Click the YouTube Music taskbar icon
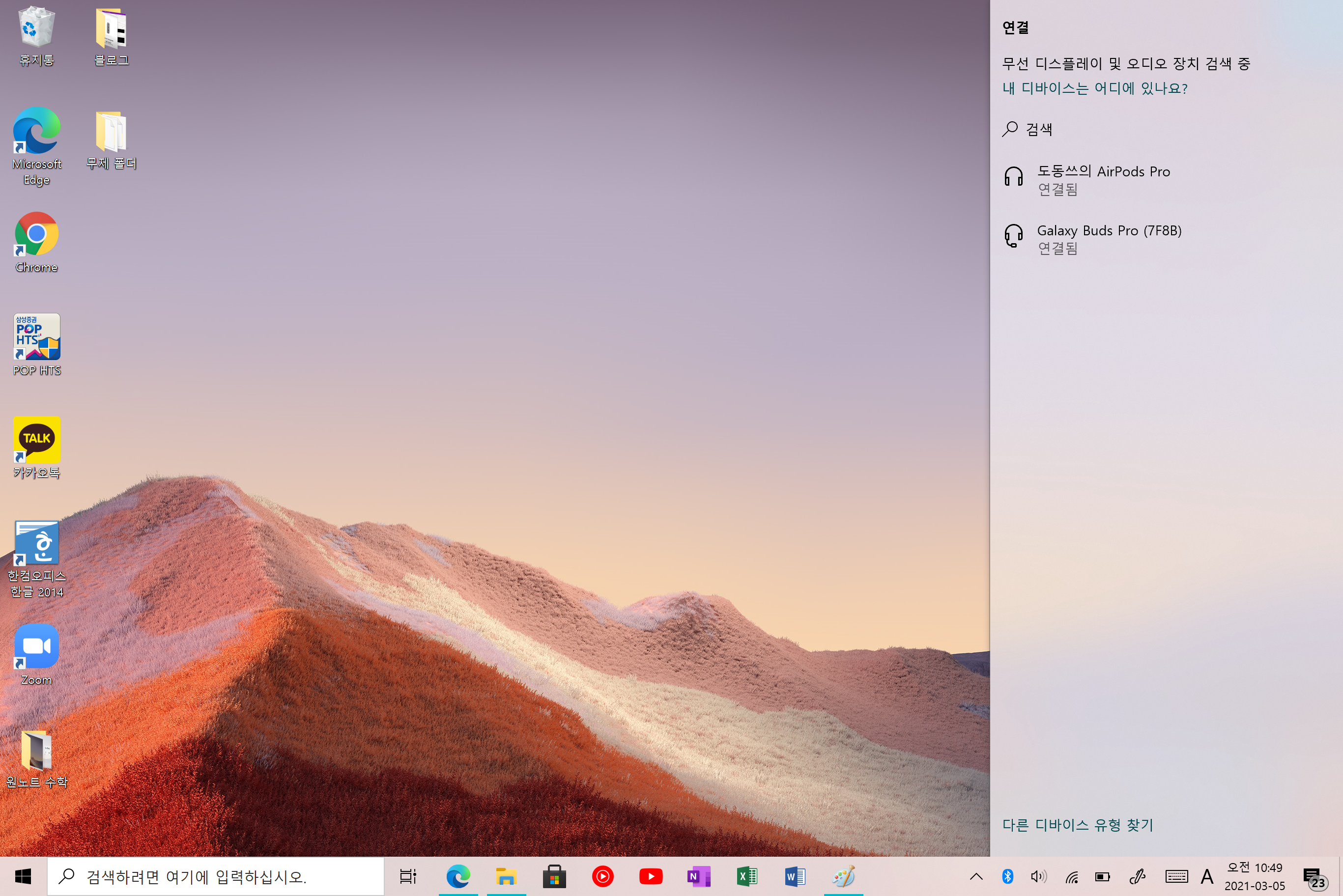Screen dimensions: 1343x896 coord(602,876)
